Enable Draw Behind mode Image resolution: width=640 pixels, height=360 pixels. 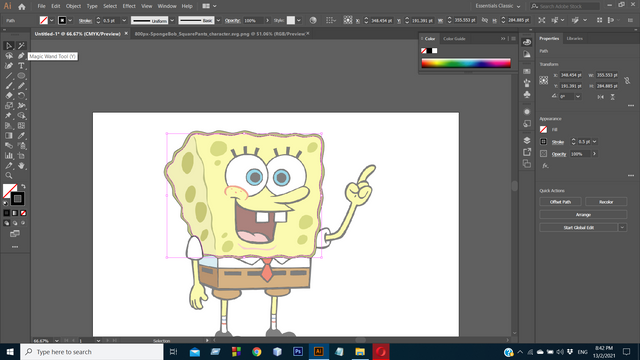coord(15,223)
